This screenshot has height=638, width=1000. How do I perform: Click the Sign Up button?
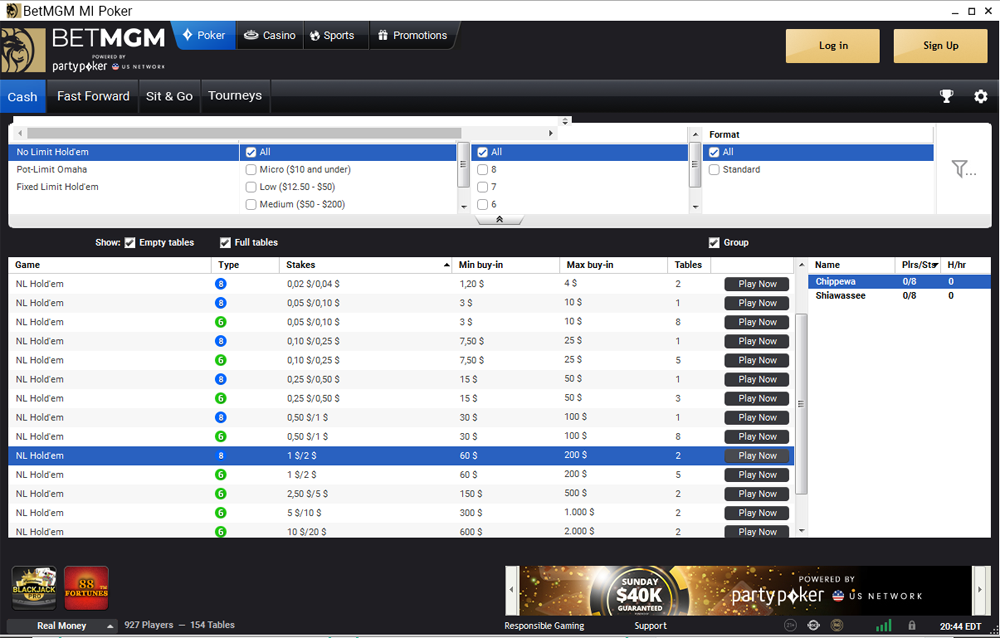pyautogui.click(x=941, y=46)
